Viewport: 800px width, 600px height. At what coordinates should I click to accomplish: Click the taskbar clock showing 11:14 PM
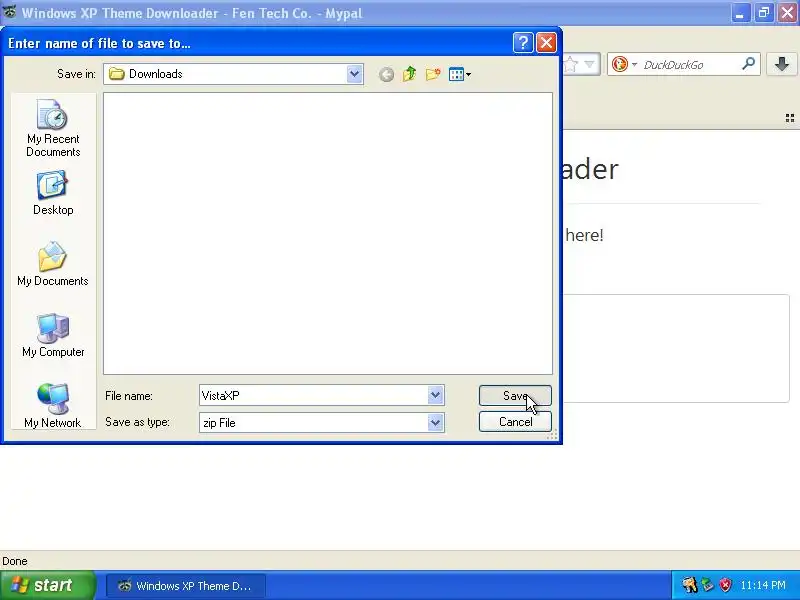763,585
